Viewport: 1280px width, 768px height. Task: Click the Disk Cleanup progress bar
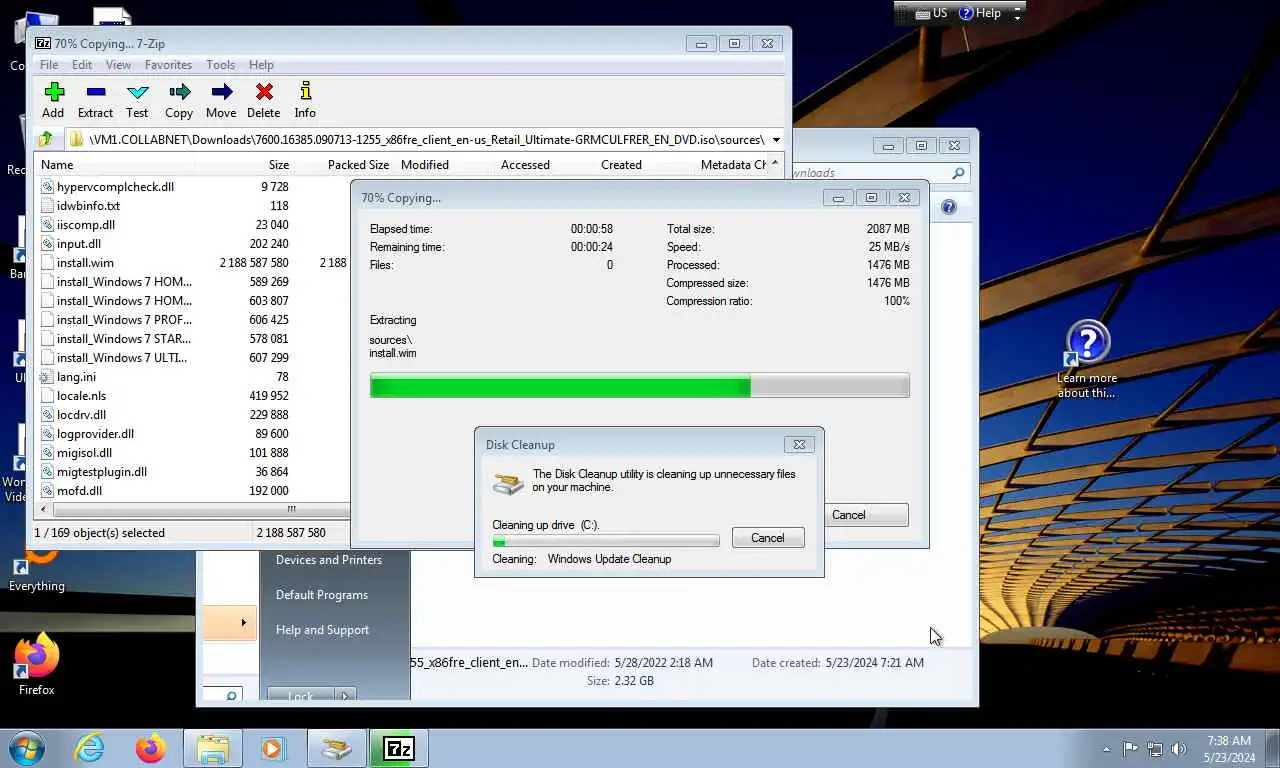[x=605, y=541]
